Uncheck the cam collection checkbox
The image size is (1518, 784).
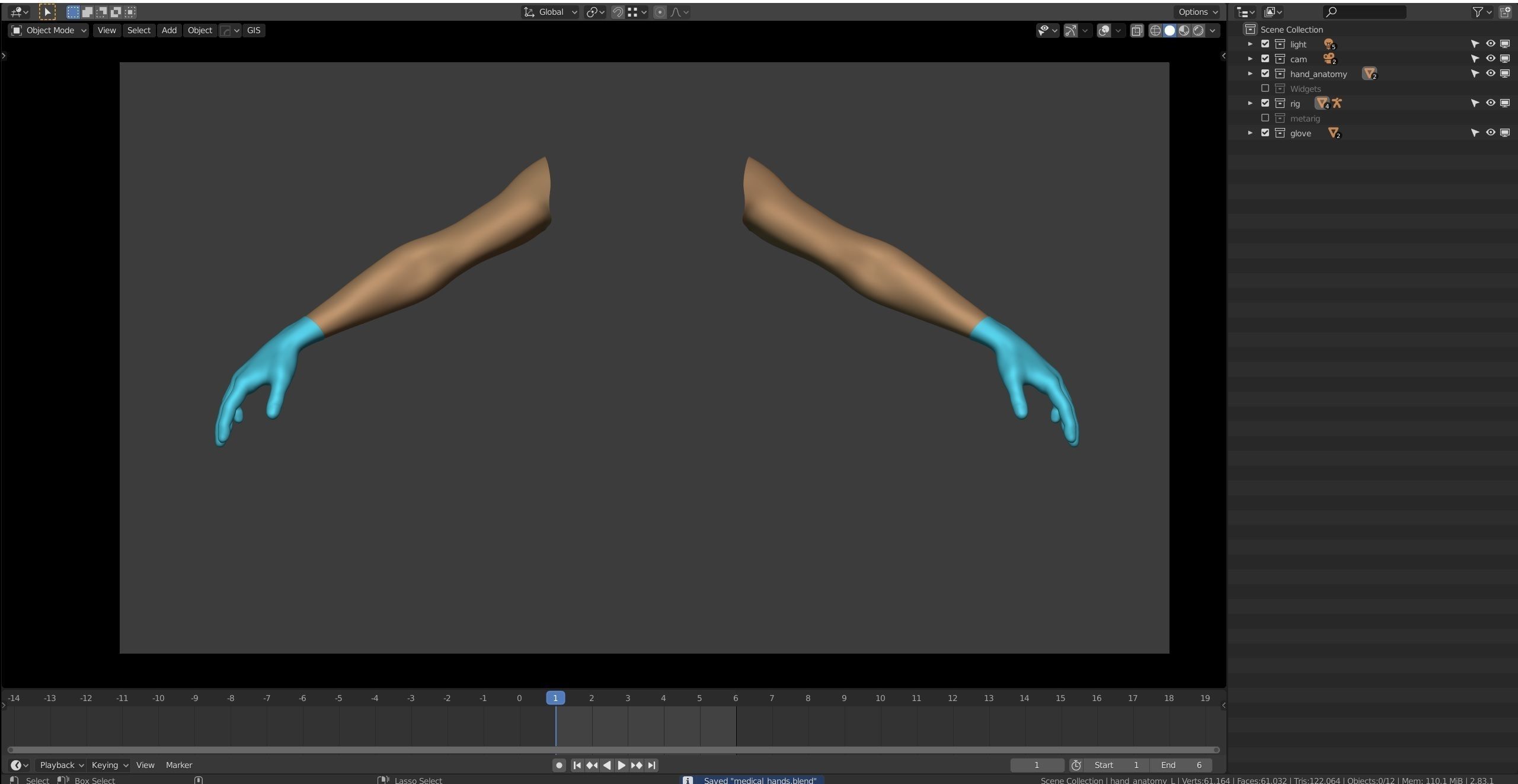click(x=1265, y=59)
